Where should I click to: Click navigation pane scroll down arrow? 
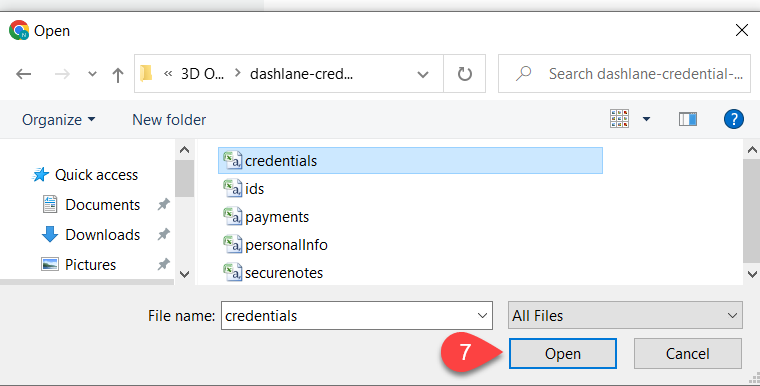[184, 274]
